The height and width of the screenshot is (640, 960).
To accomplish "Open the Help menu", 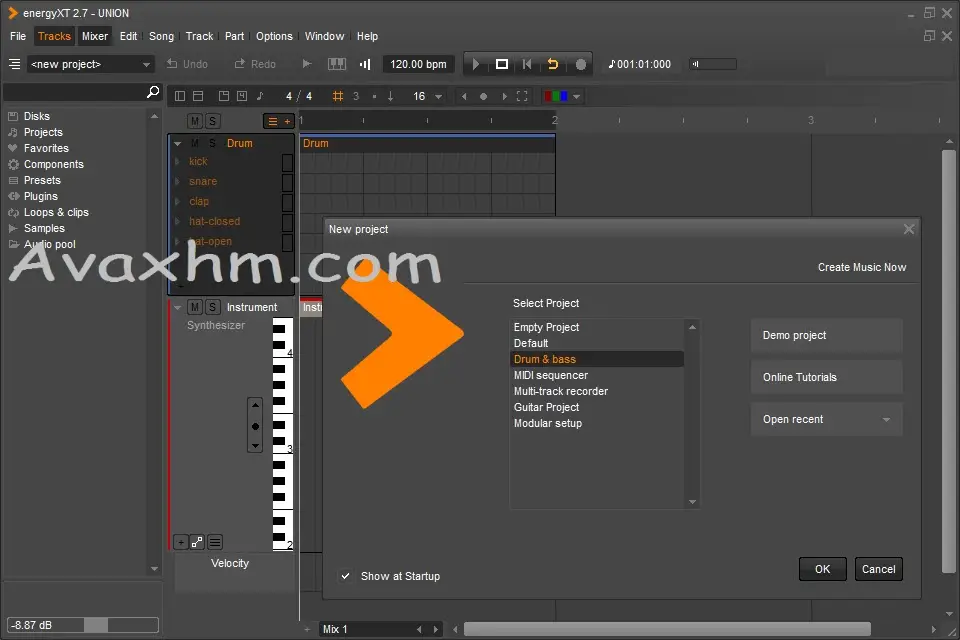I will click(x=367, y=36).
